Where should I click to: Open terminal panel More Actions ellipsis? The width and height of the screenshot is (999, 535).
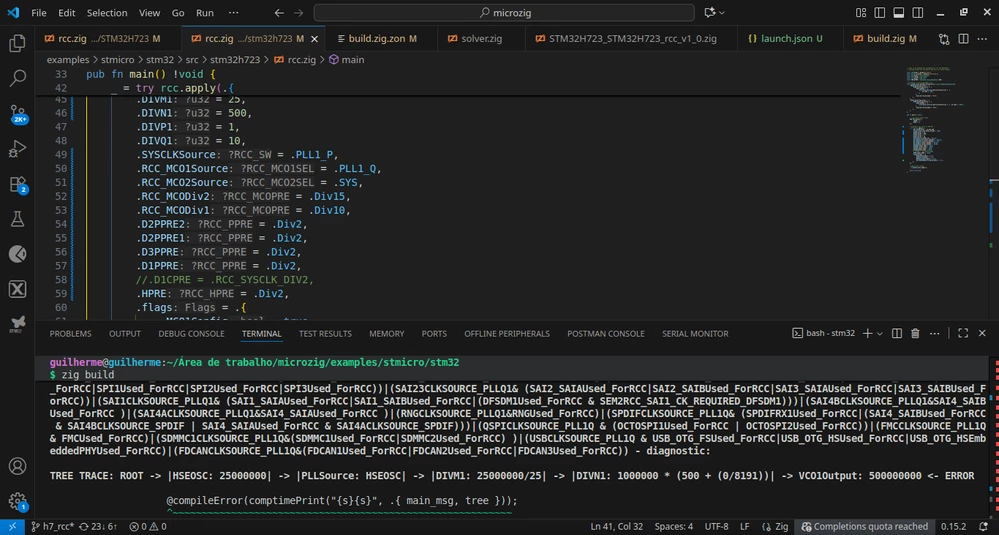tap(933, 333)
